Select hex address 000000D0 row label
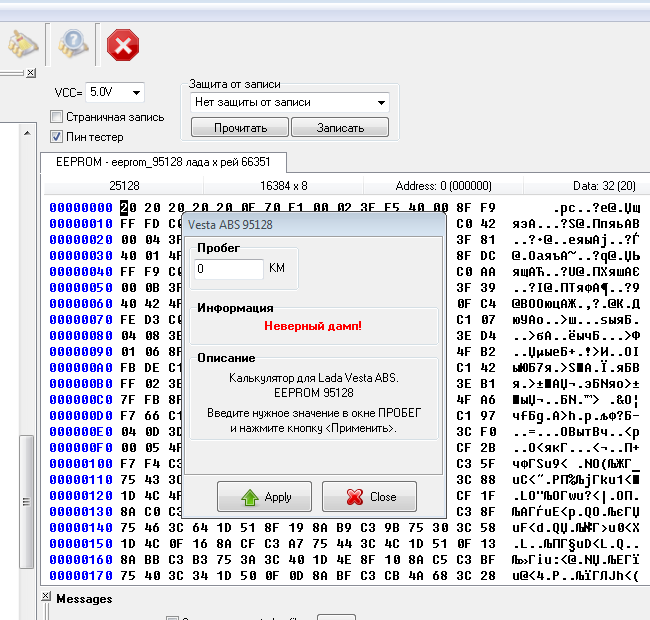Viewport: 650px width, 620px height. pos(81,416)
